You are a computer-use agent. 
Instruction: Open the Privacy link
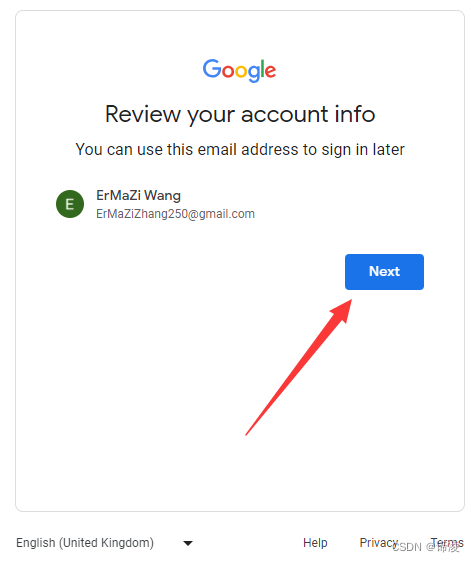click(x=379, y=543)
